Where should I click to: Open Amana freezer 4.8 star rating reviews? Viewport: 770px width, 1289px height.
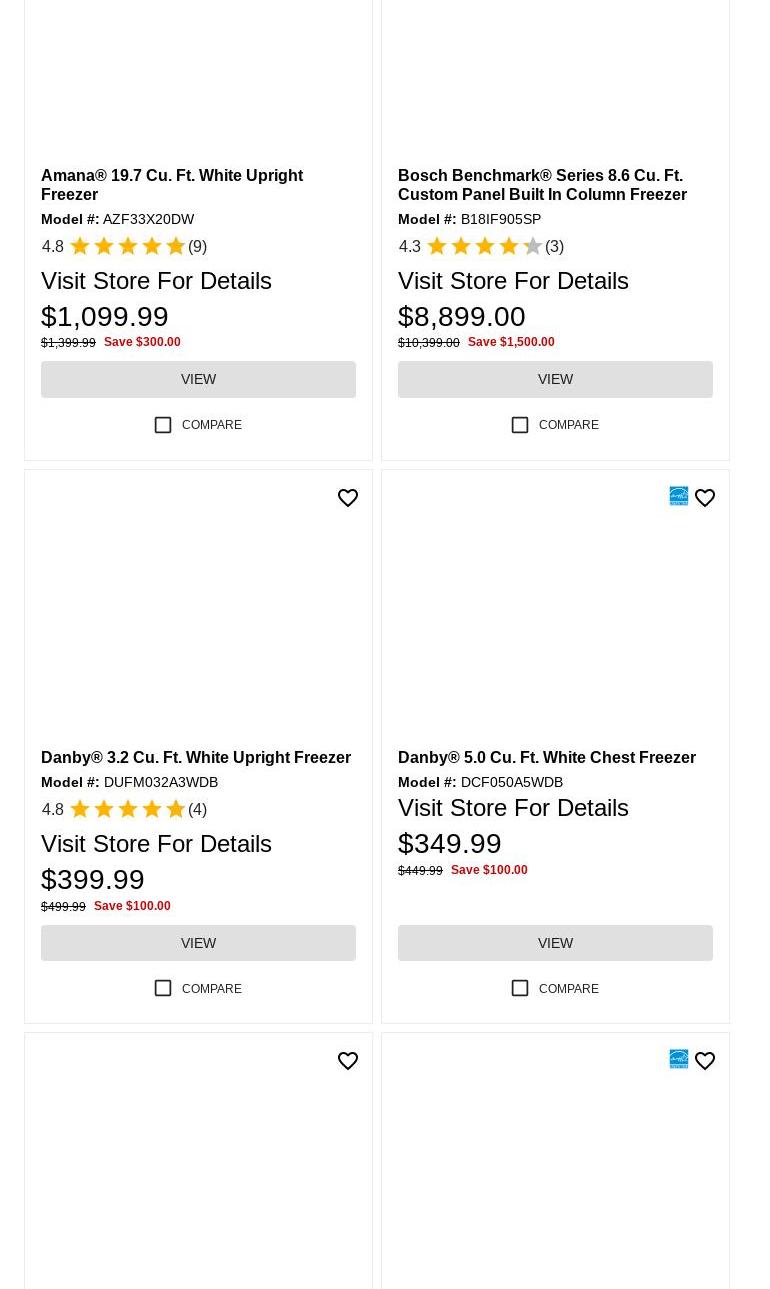[126, 246]
